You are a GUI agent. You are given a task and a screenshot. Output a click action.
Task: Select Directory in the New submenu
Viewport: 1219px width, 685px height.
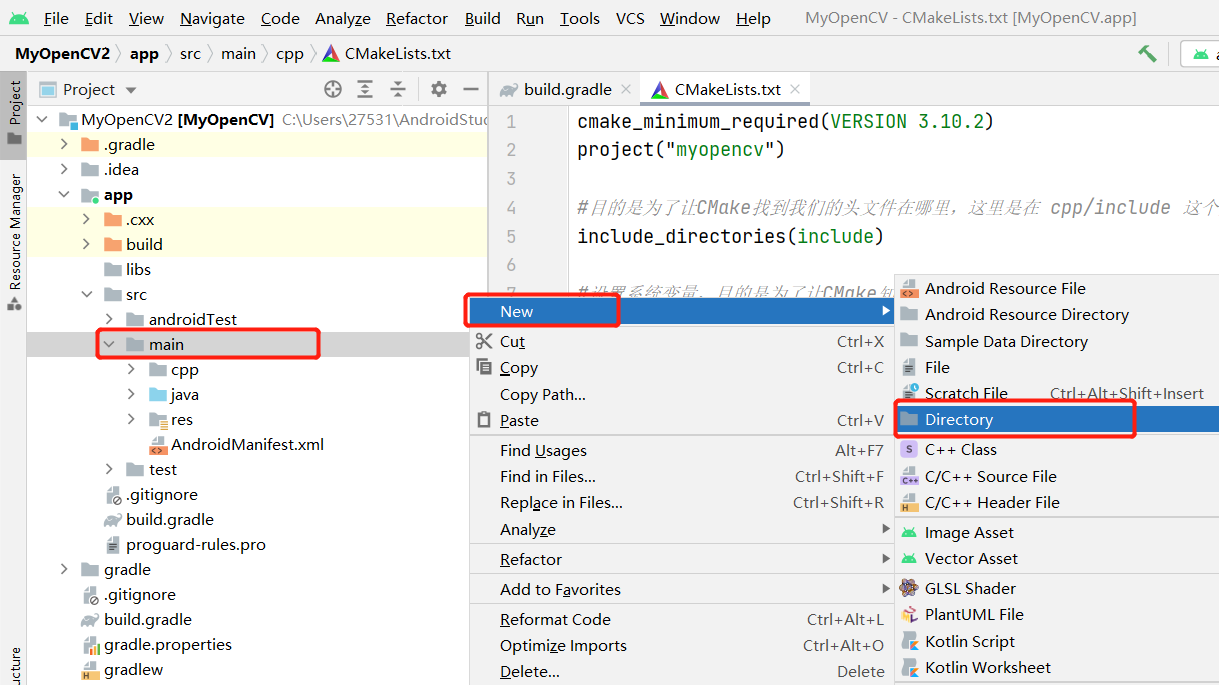[x=1057, y=419]
